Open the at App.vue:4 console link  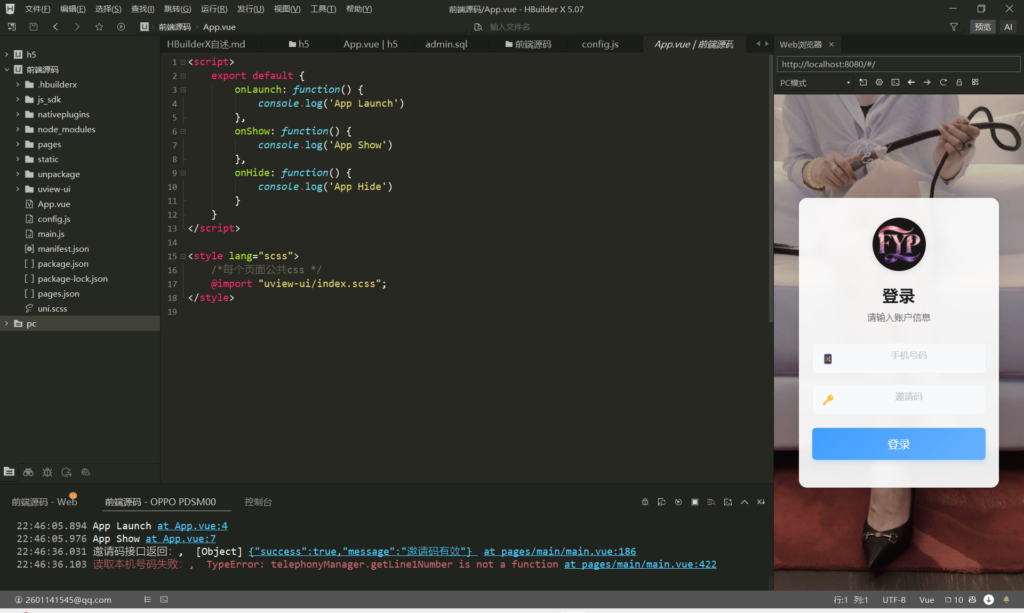(x=192, y=526)
